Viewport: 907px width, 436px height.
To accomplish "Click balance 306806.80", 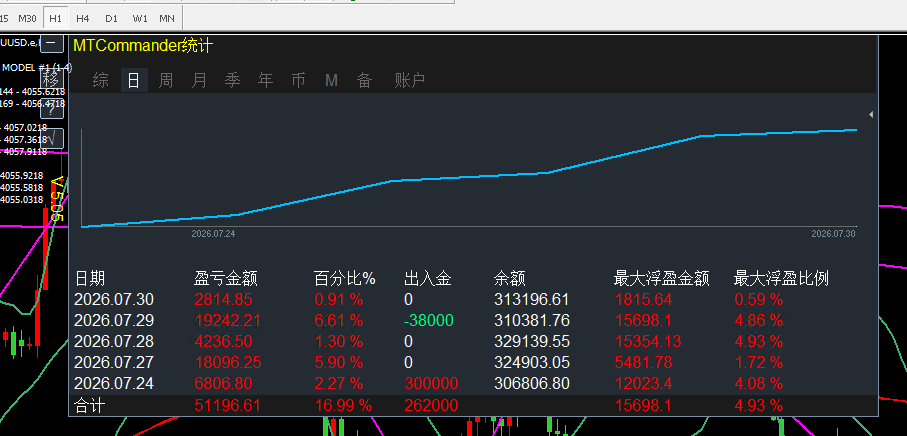I will point(532,383).
